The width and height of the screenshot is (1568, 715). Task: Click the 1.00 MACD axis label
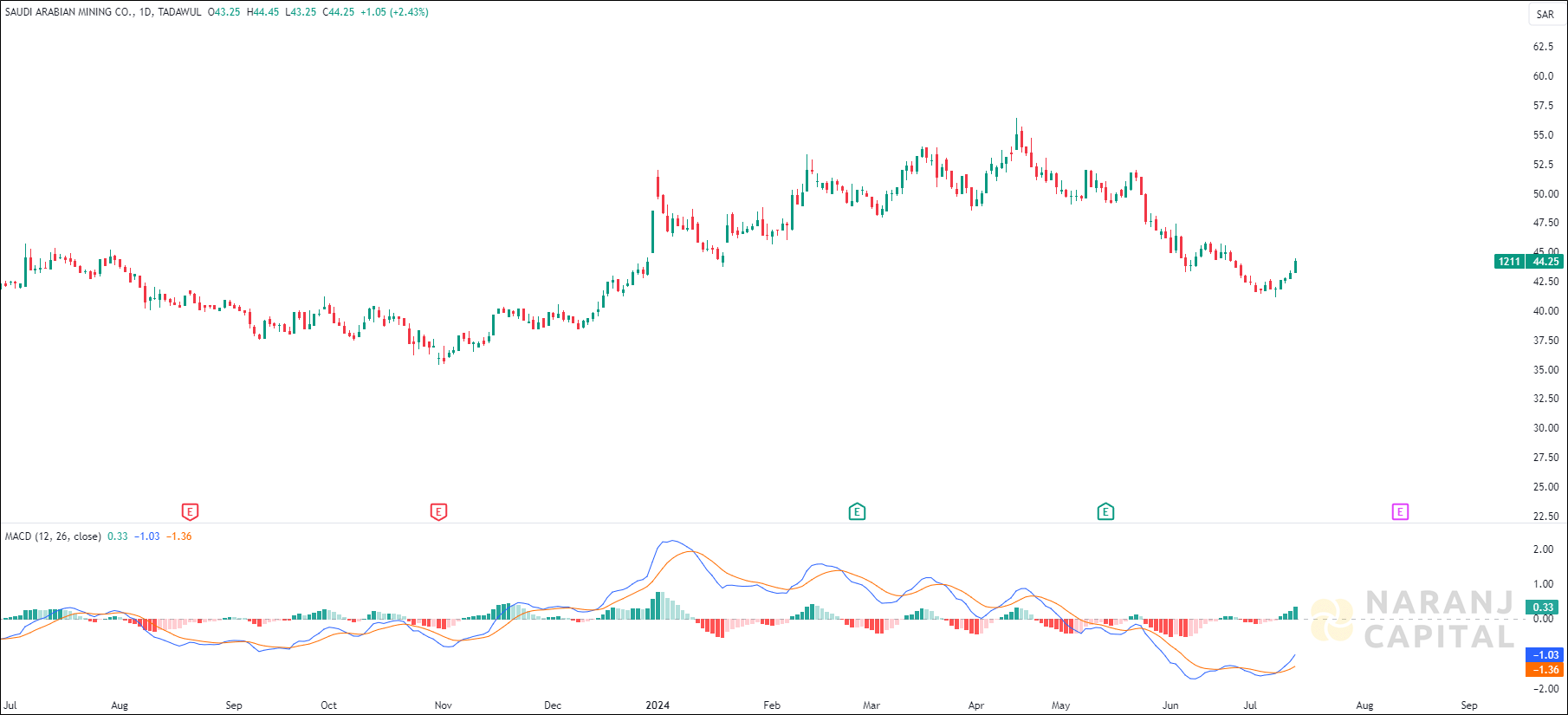point(1543,584)
